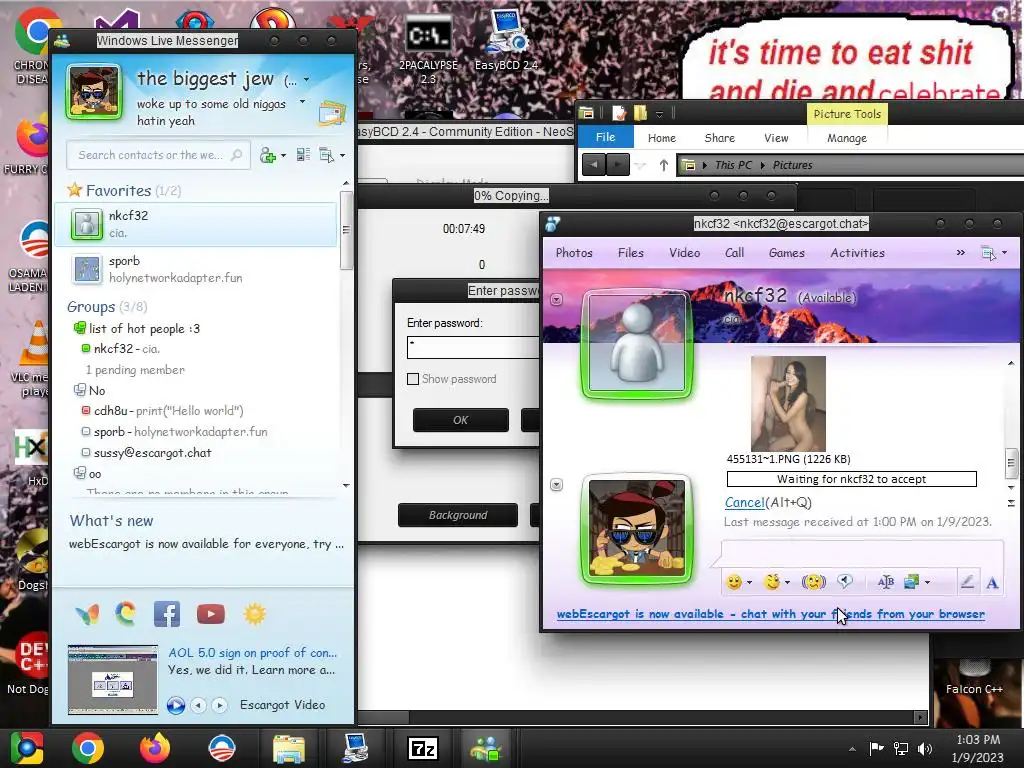The height and width of the screenshot is (768, 1024).
Task: Open File Explorer from the taskbar
Action: pyautogui.click(x=289, y=749)
